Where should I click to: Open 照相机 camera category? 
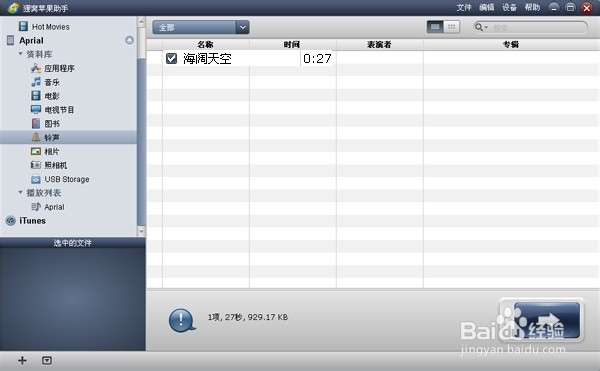point(55,165)
